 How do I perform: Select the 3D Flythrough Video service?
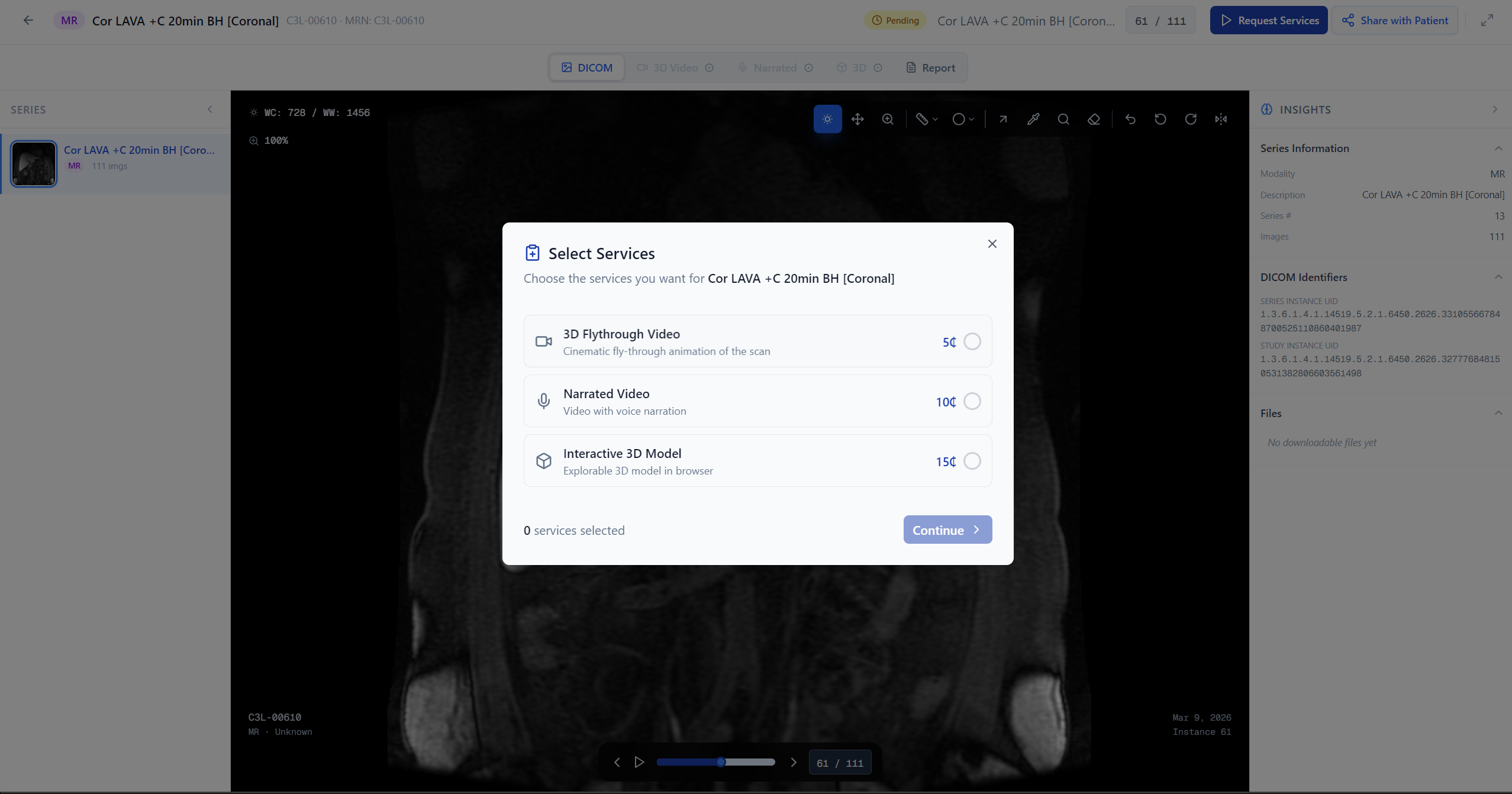point(971,341)
